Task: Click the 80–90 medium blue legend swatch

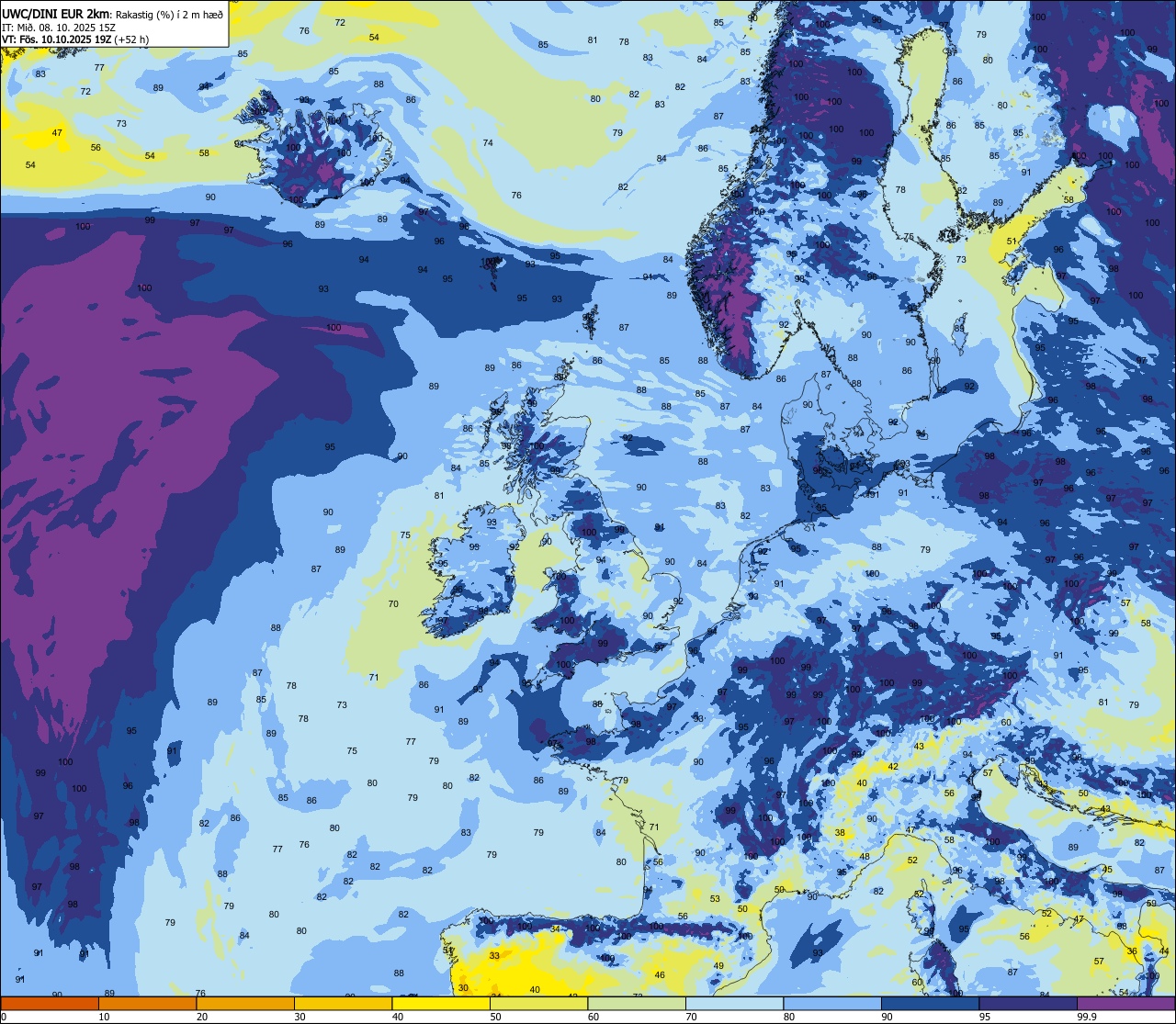Action: click(x=832, y=1003)
